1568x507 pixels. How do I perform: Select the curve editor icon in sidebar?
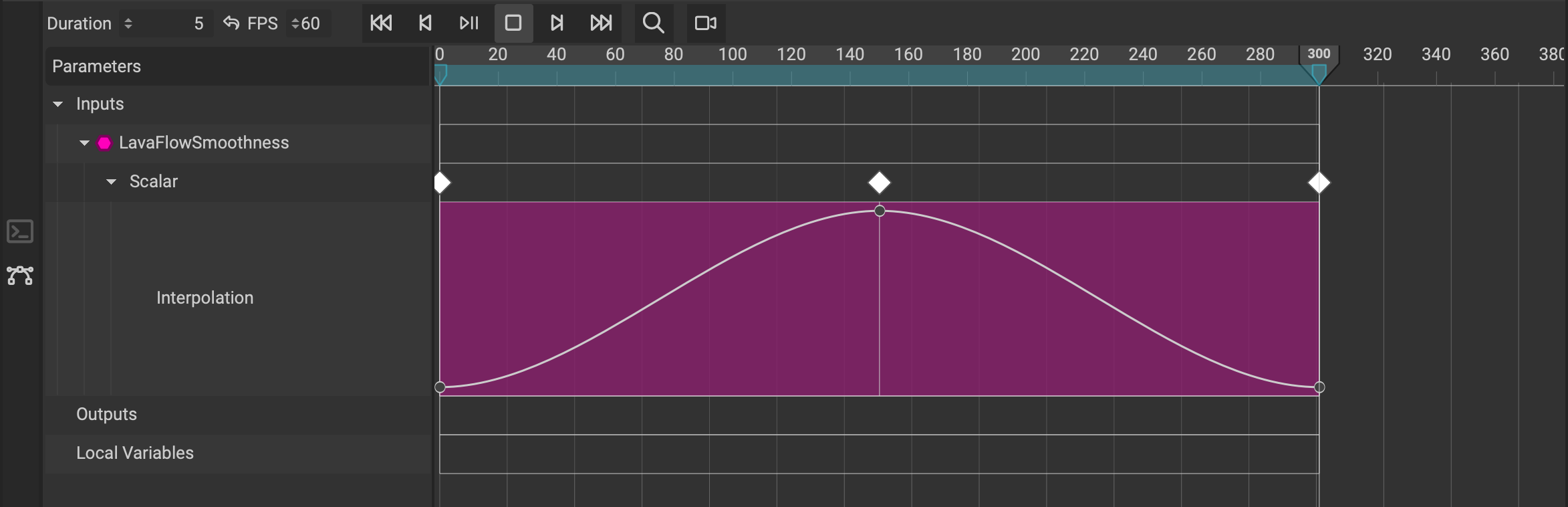click(20, 276)
